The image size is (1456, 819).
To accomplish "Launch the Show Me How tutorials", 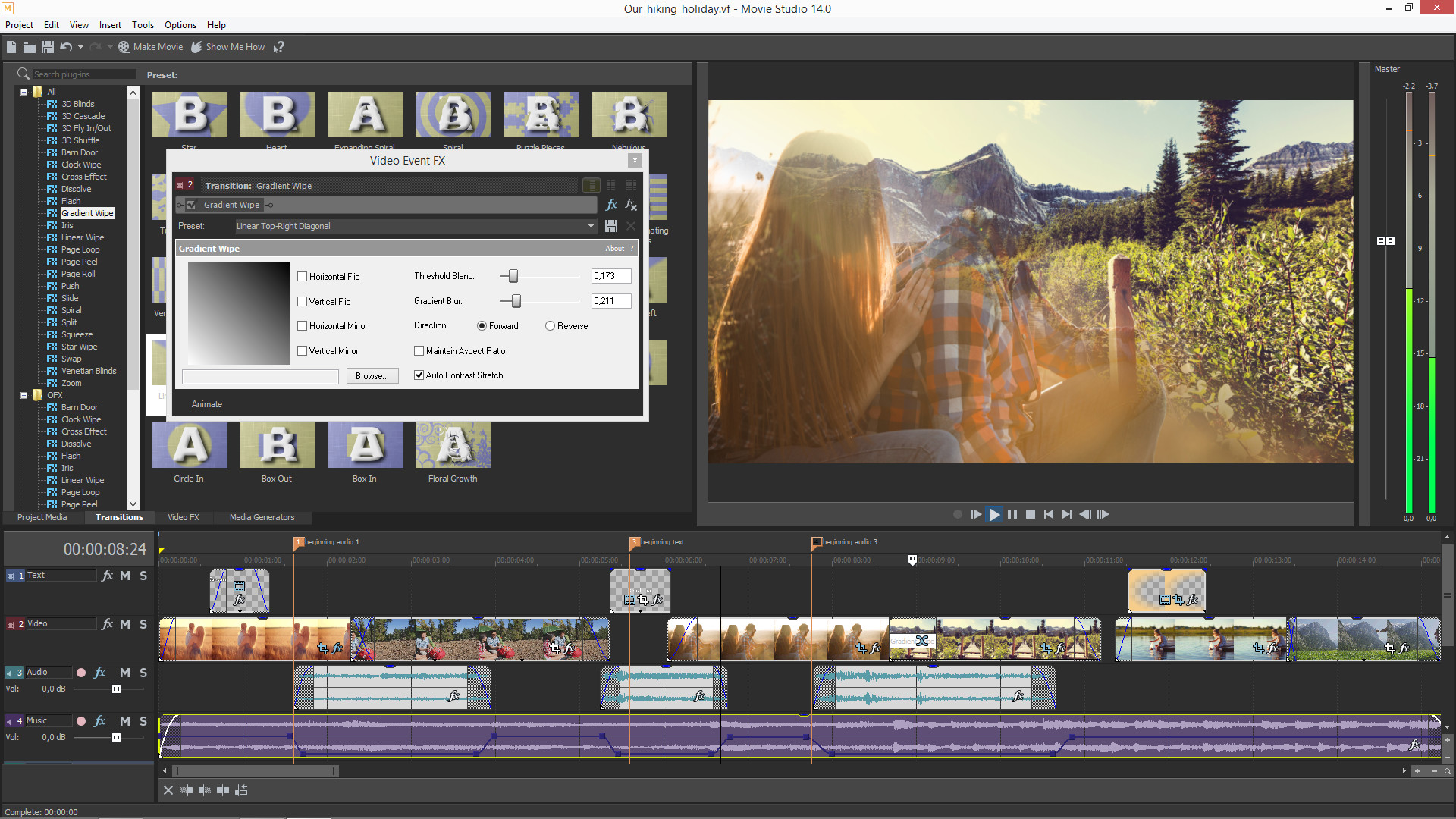I will tap(227, 46).
